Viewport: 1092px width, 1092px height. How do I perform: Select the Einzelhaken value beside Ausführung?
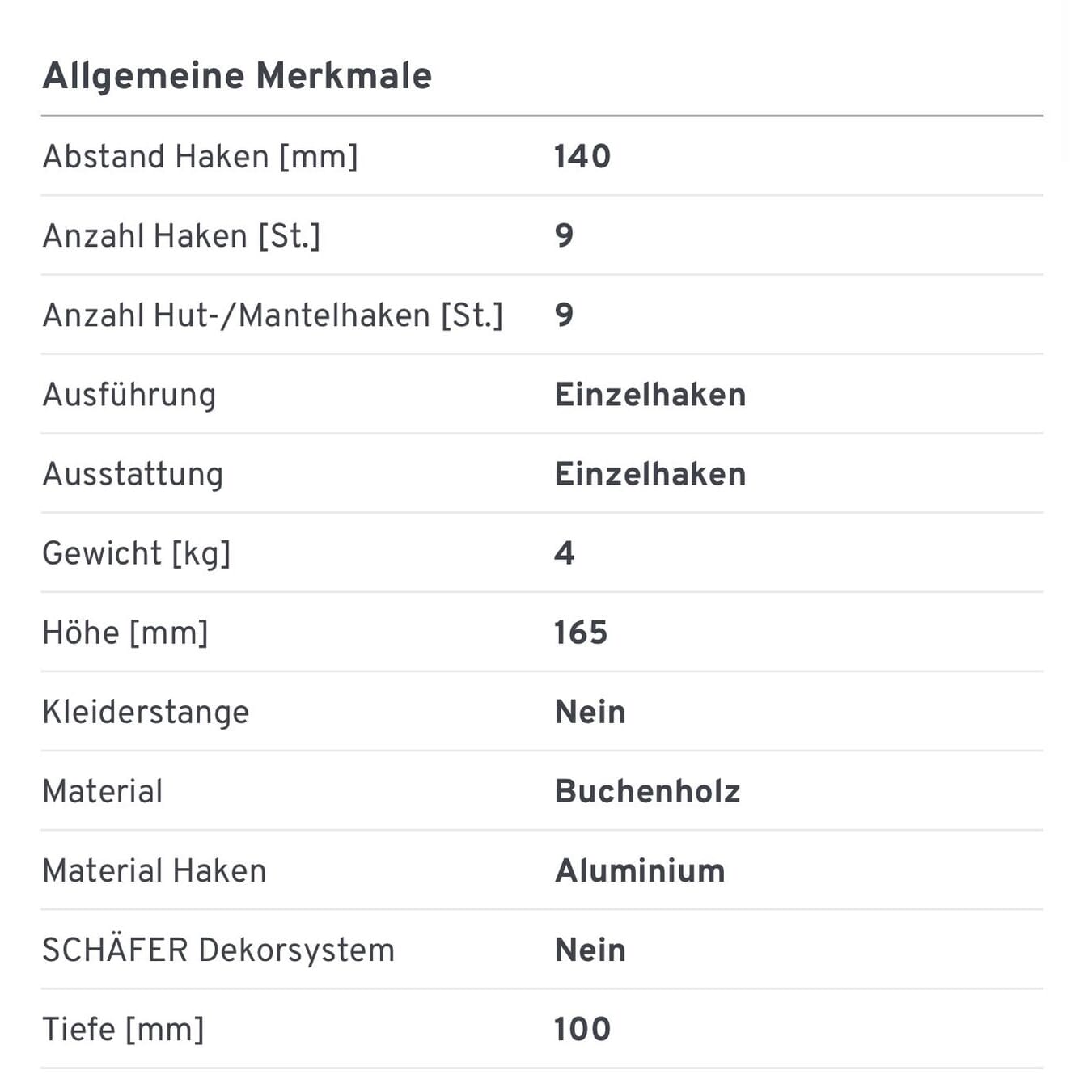click(650, 395)
